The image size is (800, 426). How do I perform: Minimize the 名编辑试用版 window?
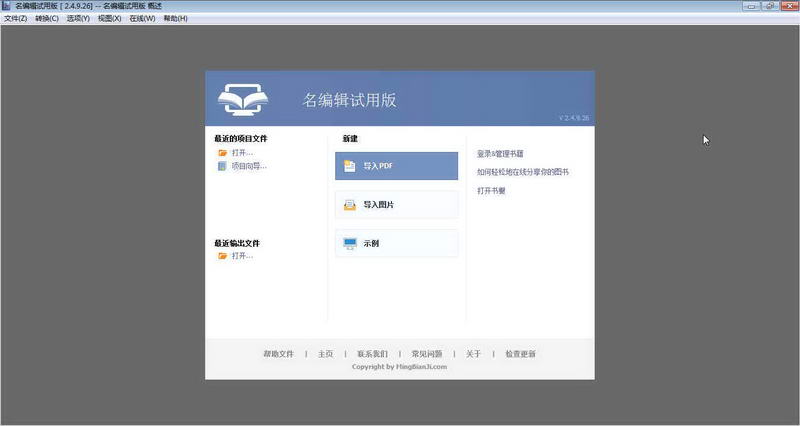pyautogui.click(x=752, y=6)
